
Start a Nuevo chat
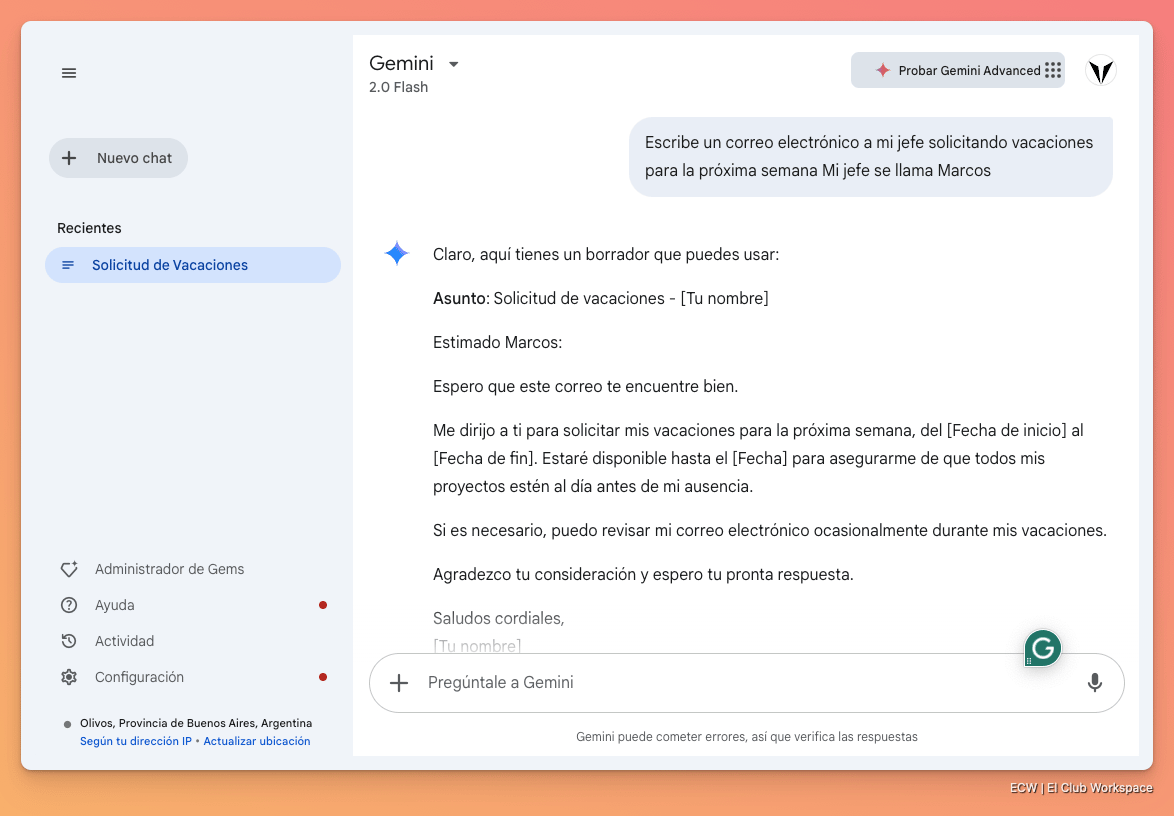(x=118, y=158)
